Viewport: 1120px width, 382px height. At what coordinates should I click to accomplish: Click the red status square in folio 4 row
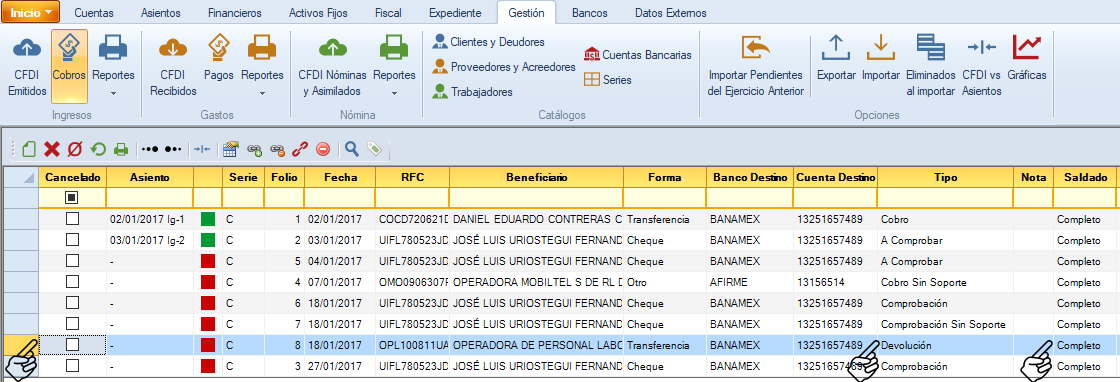pos(208,282)
